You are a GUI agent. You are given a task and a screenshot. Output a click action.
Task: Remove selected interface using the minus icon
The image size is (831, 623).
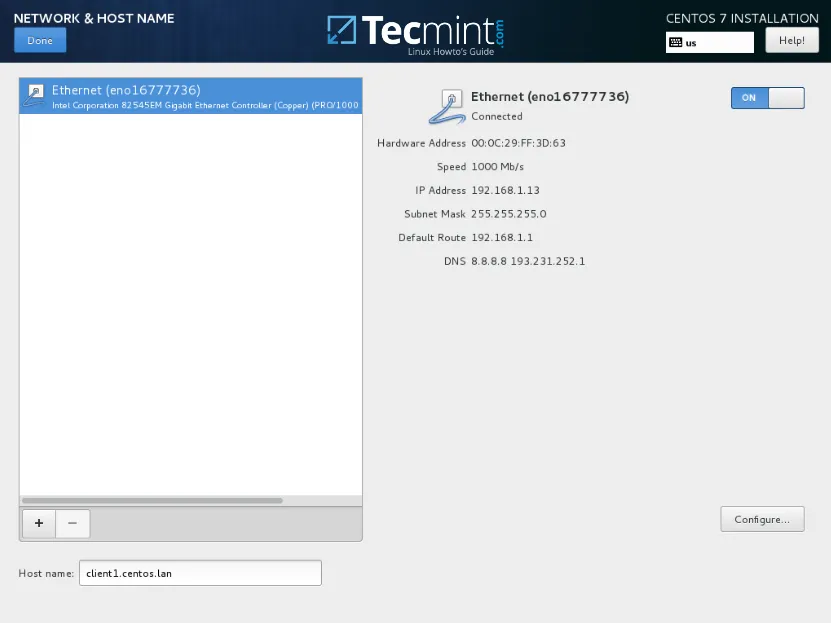[72, 523]
